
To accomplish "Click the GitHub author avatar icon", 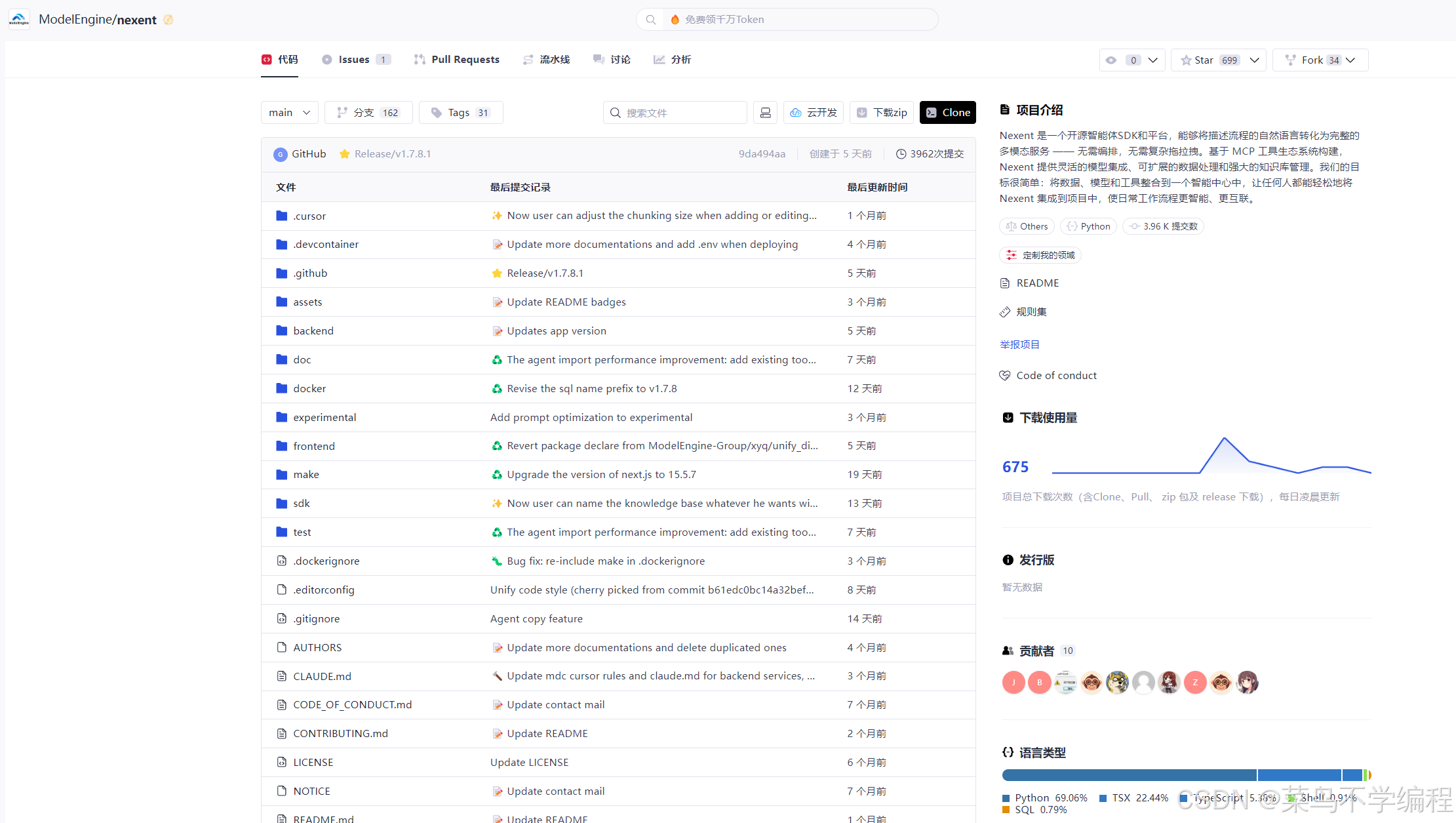I will click(x=281, y=154).
